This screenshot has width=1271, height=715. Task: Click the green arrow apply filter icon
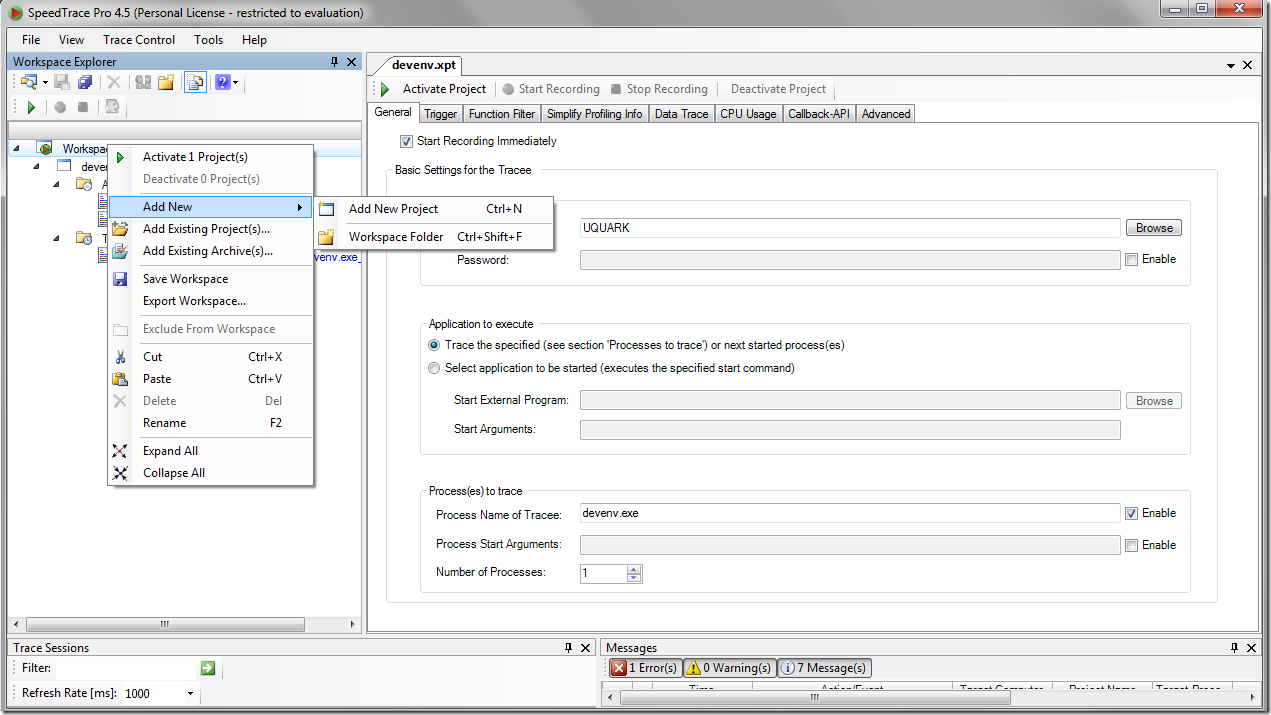(208, 668)
